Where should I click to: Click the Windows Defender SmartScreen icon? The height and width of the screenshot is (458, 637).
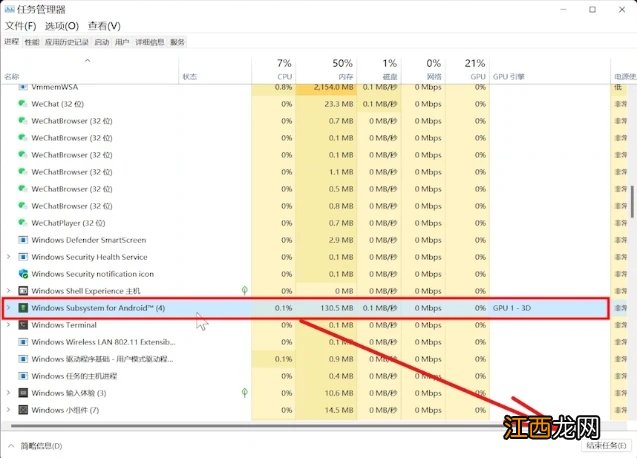[x=23, y=240]
